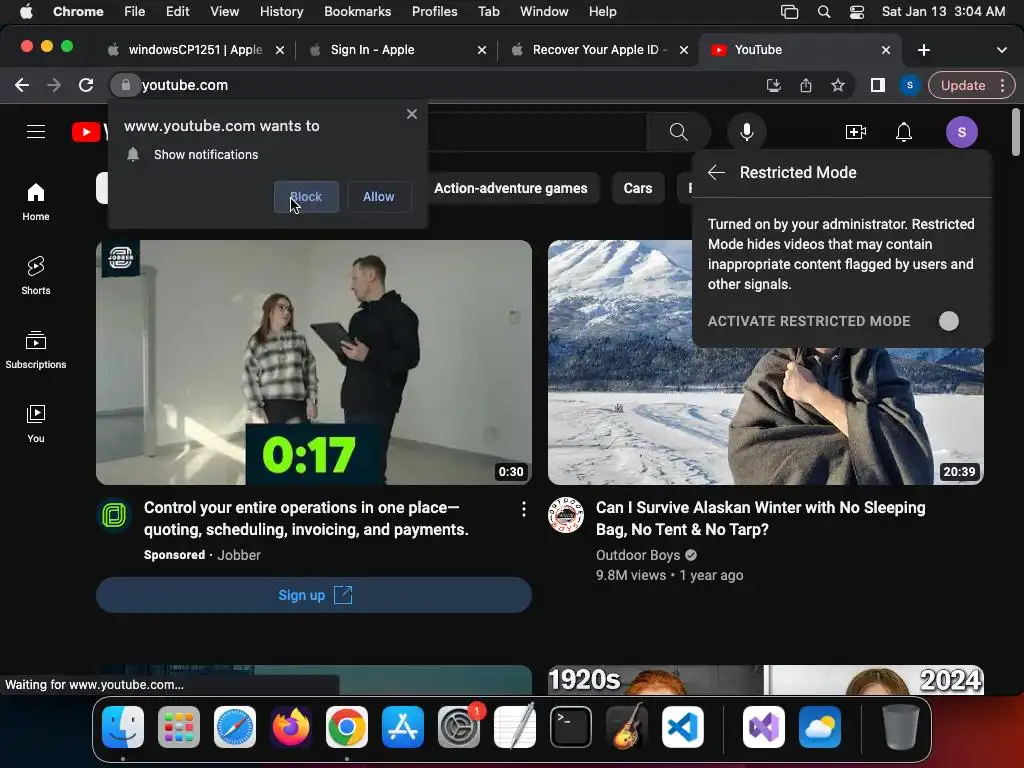Reload the page

click(x=86, y=85)
